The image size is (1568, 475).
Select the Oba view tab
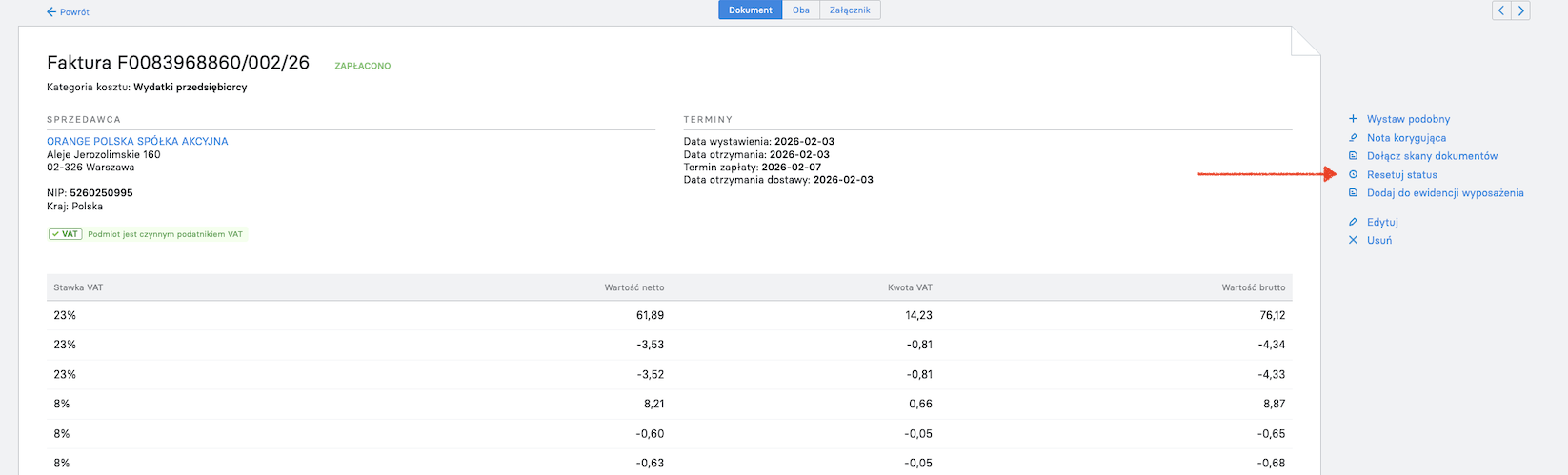click(801, 10)
